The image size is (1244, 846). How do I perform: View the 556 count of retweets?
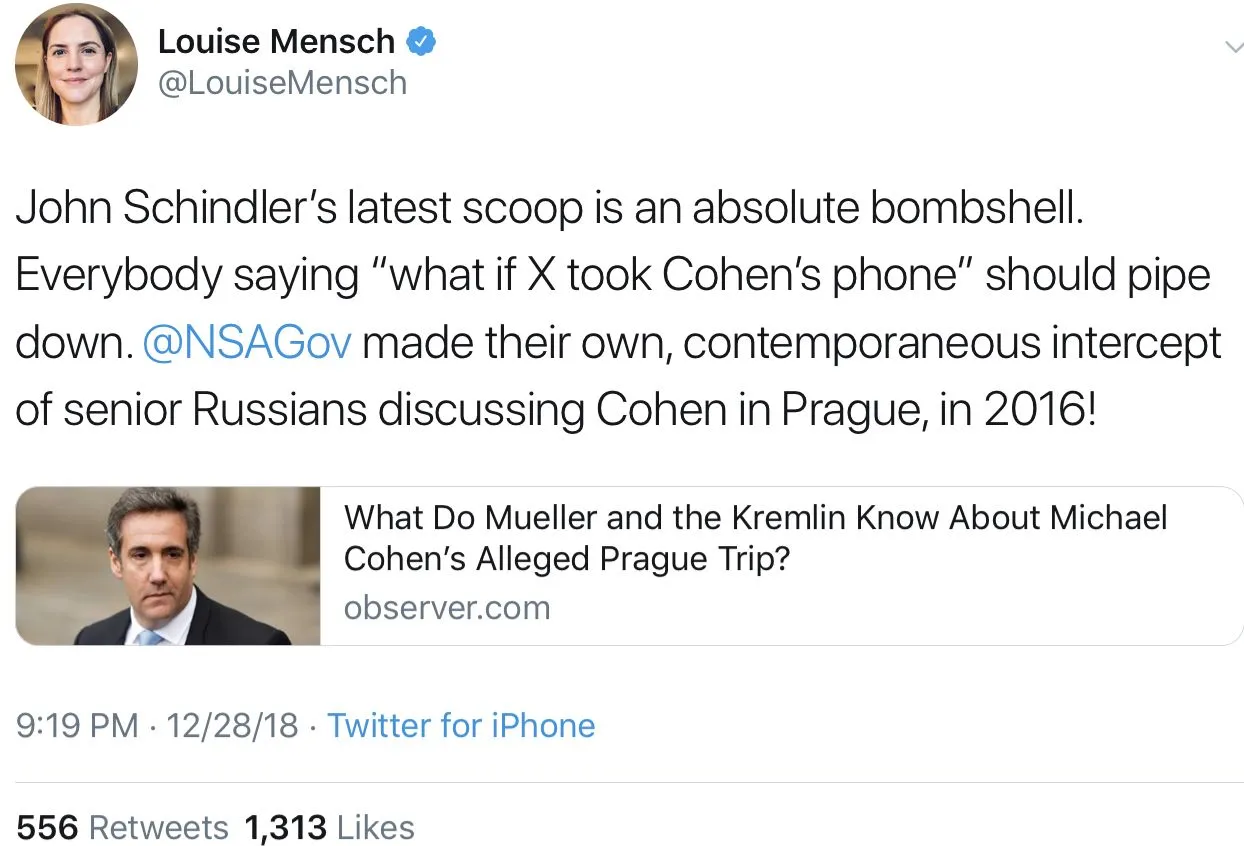[x=47, y=827]
